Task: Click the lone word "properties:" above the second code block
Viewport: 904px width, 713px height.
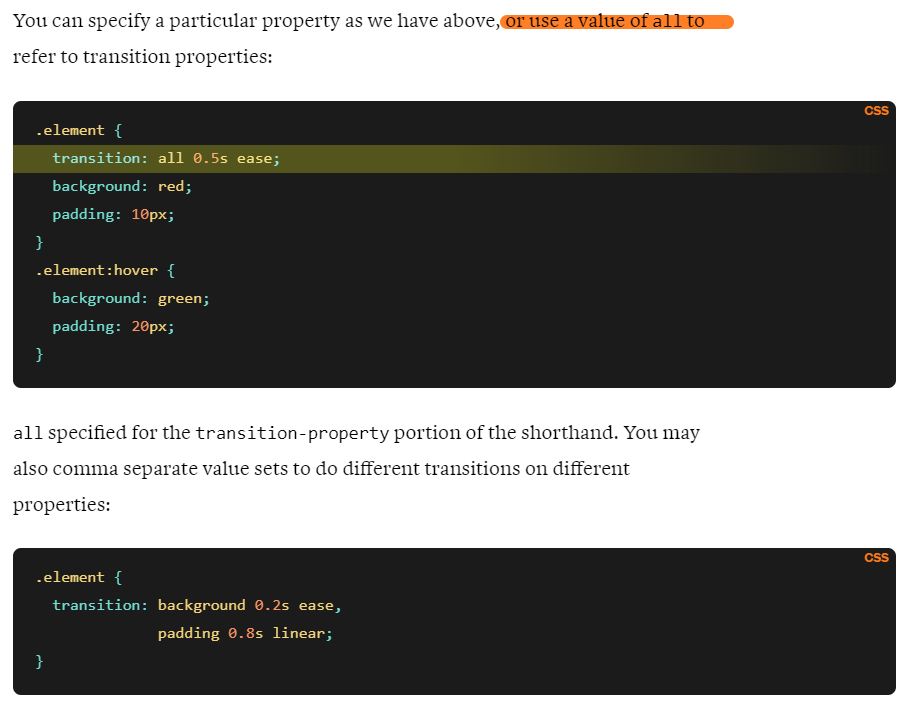Action: (x=61, y=505)
